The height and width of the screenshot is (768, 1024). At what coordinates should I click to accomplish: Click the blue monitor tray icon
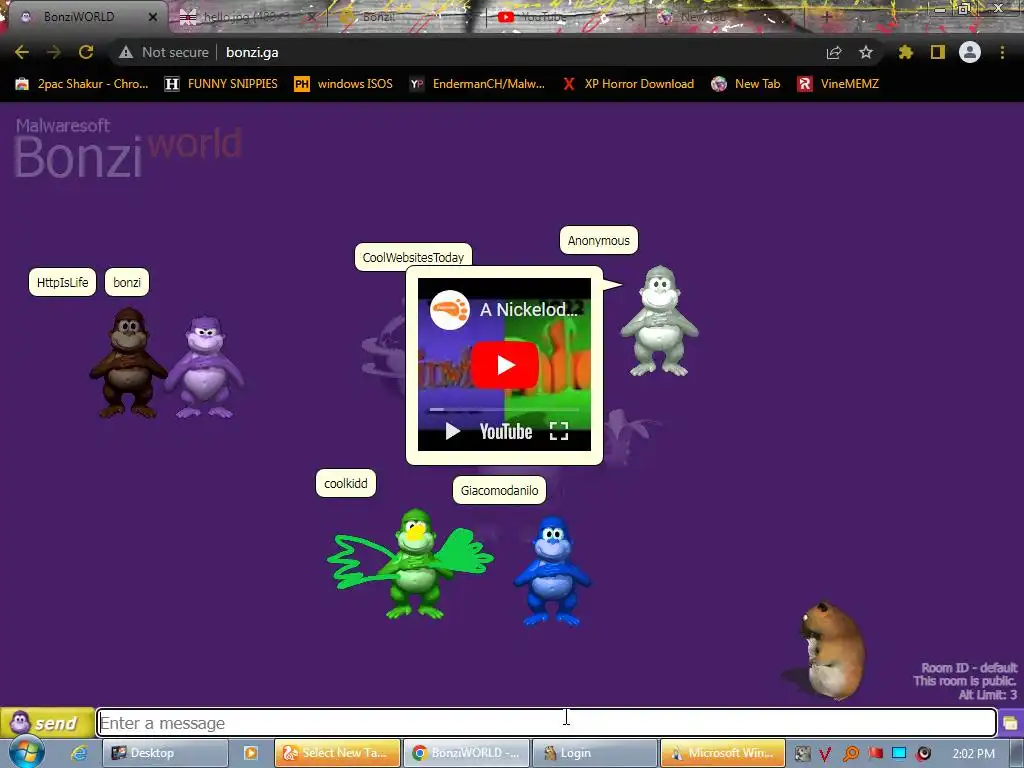click(x=899, y=753)
